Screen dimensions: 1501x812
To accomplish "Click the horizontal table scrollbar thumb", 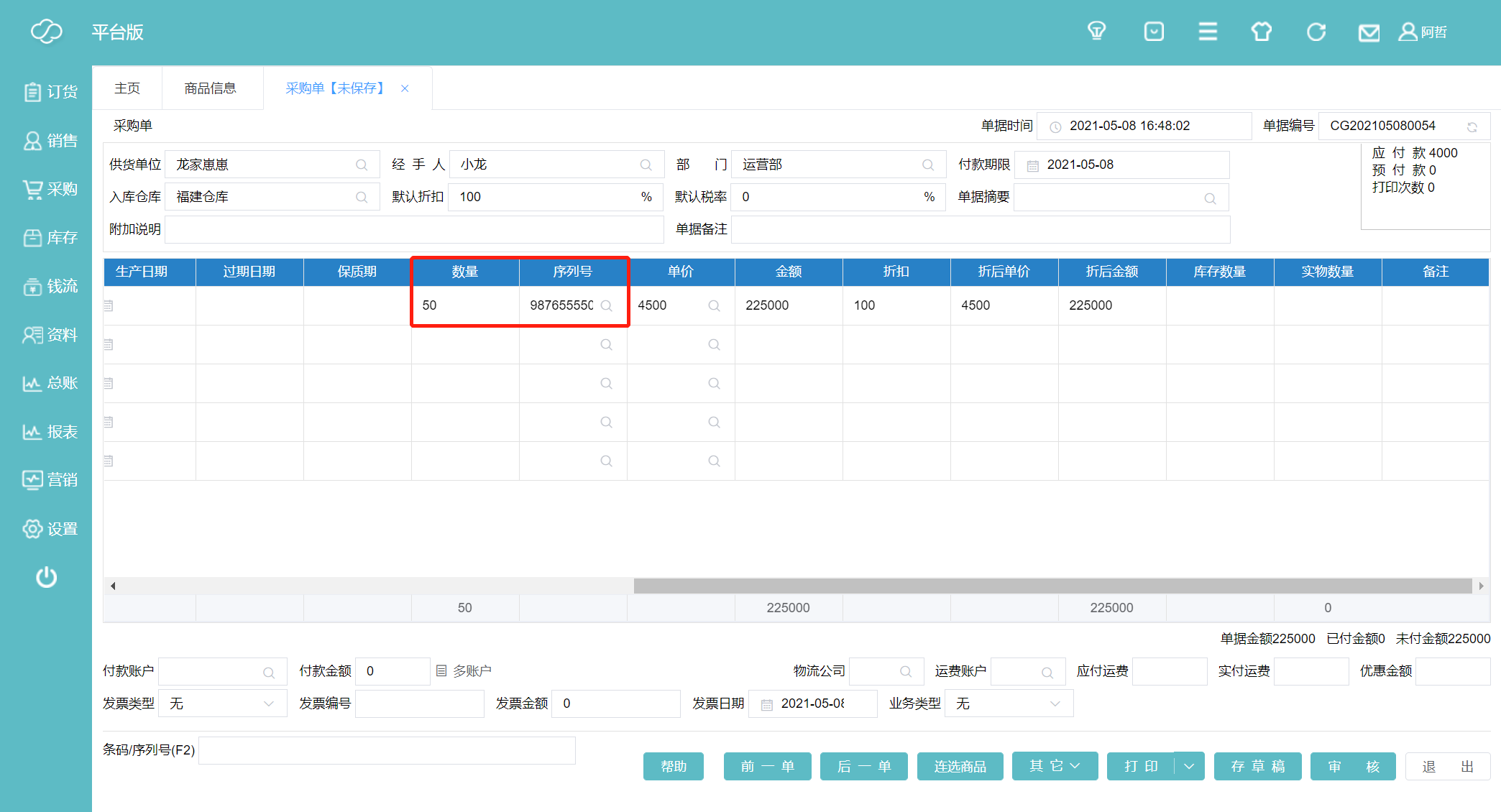I will [1052, 586].
